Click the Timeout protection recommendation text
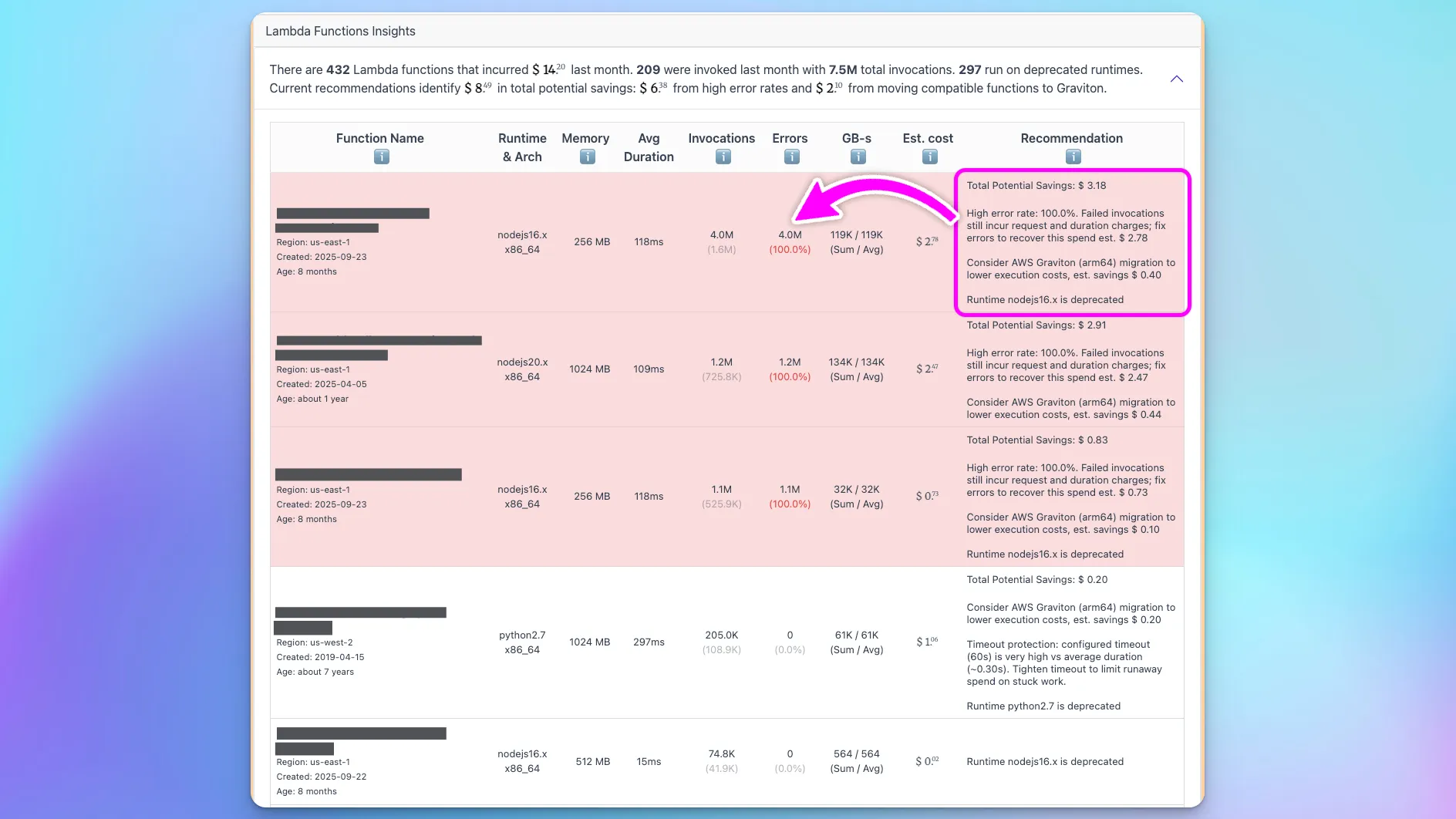1456x819 pixels. [1064, 662]
